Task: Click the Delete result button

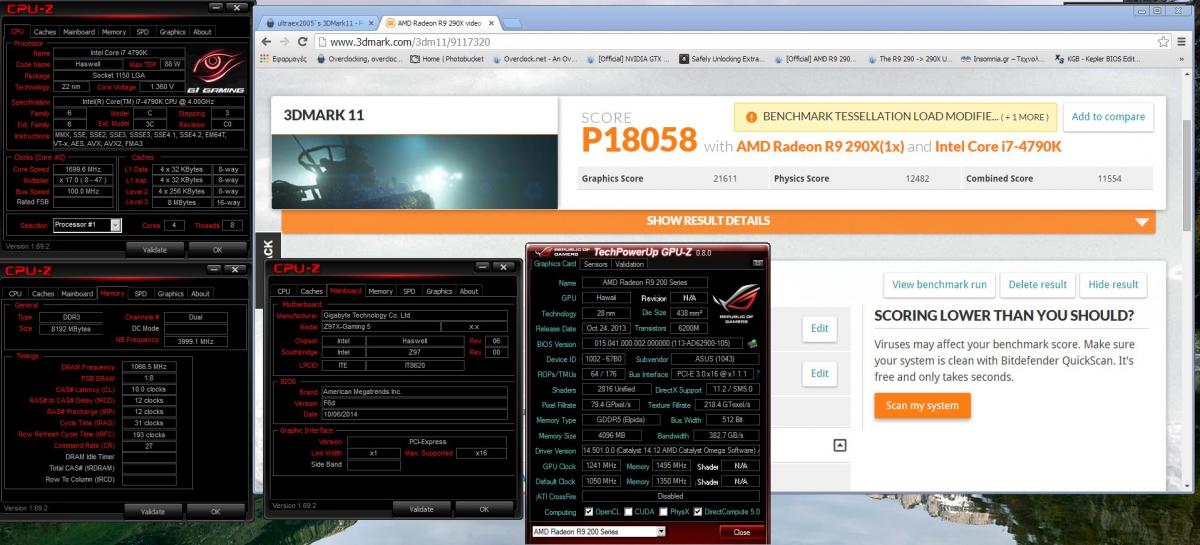Action: [x=1038, y=285]
